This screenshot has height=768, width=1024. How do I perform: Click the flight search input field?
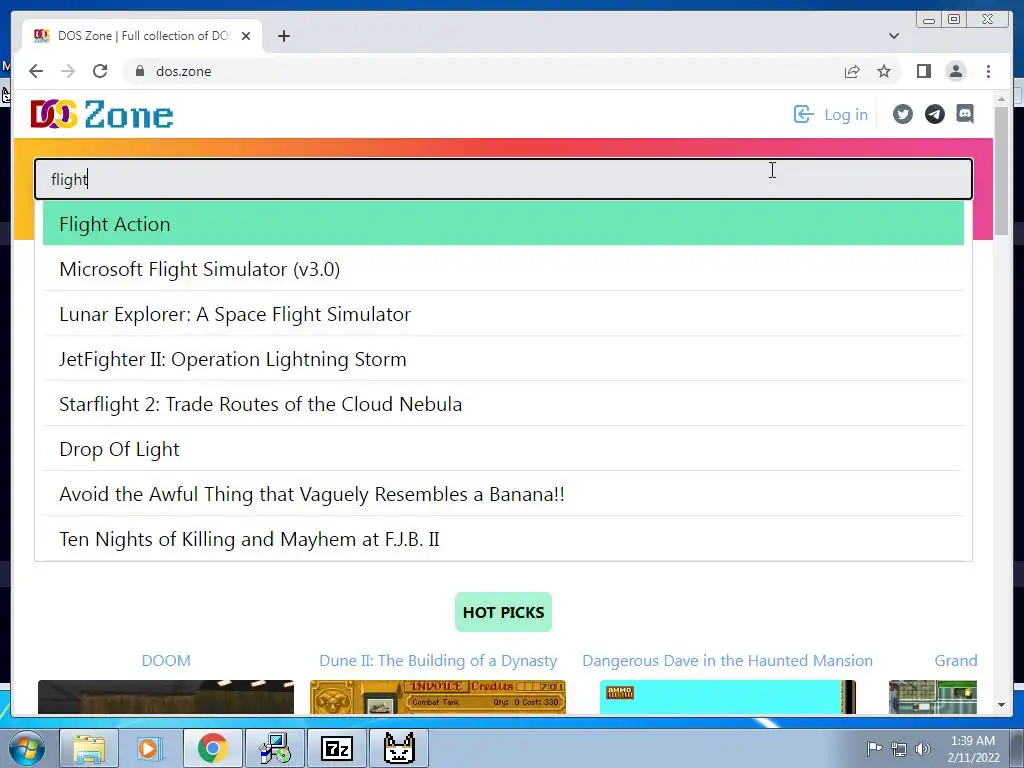(503, 179)
